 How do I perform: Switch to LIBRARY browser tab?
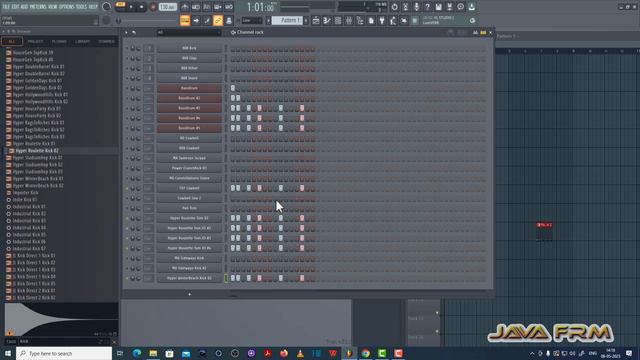(82, 41)
